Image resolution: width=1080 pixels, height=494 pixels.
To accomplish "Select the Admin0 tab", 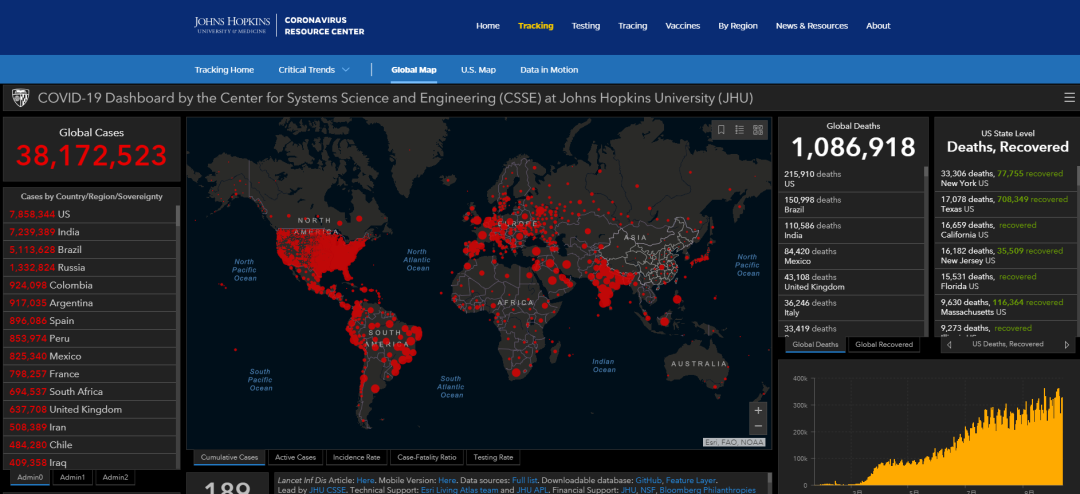I will click(x=30, y=477).
